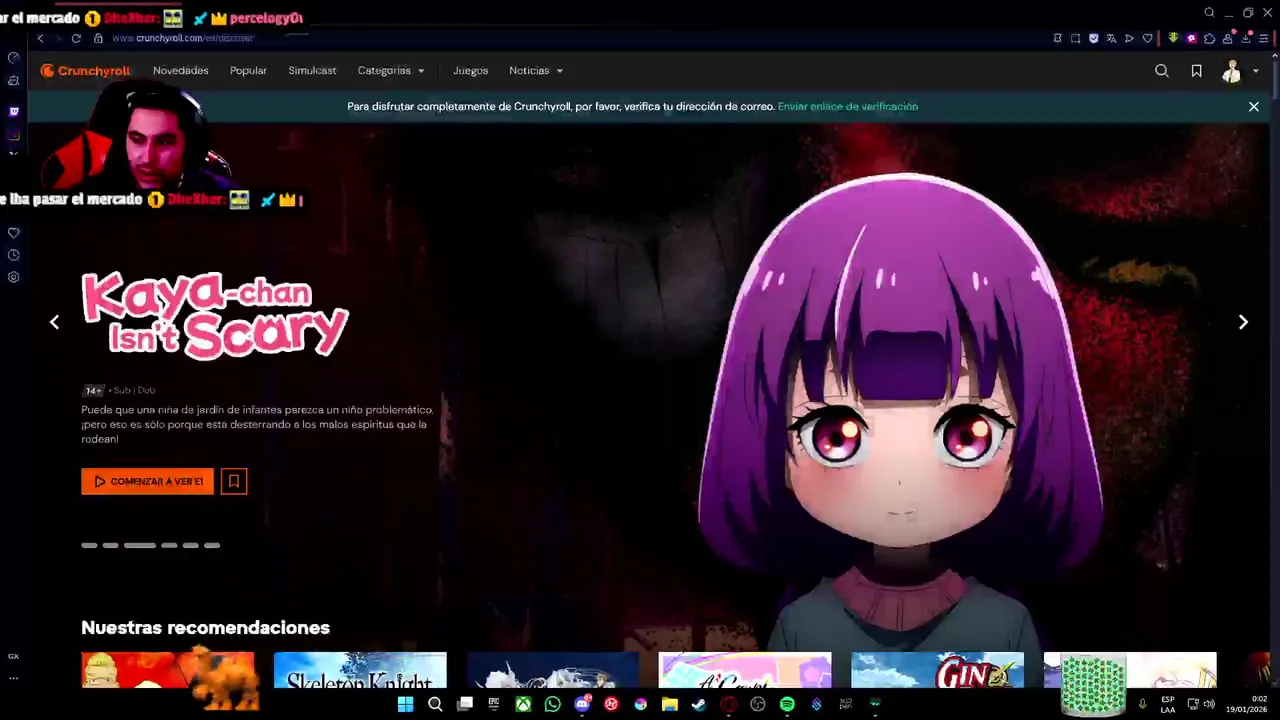Expand the account menu arrow beside avatar

click(1256, 71)
